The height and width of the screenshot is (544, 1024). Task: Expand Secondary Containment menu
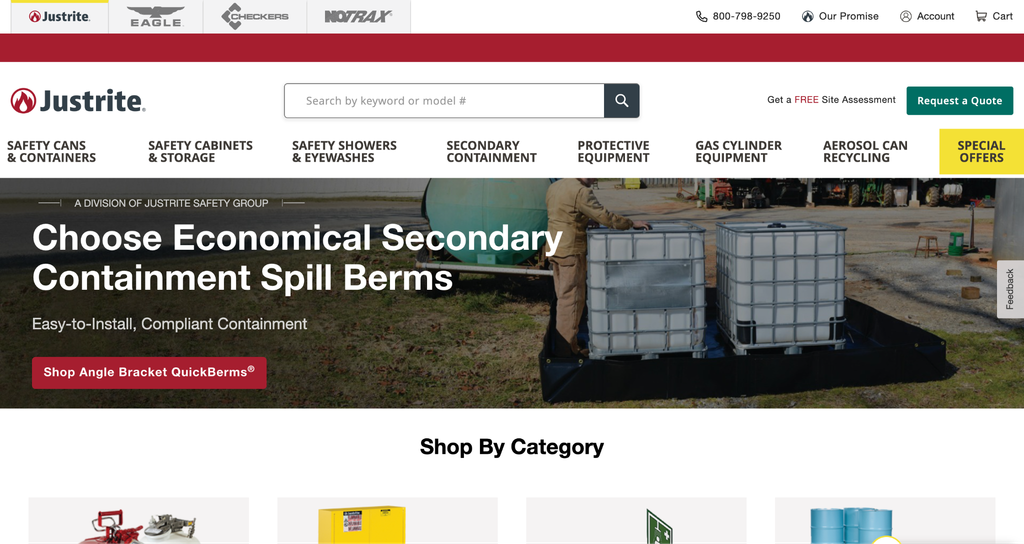click(x=491, y=152)
